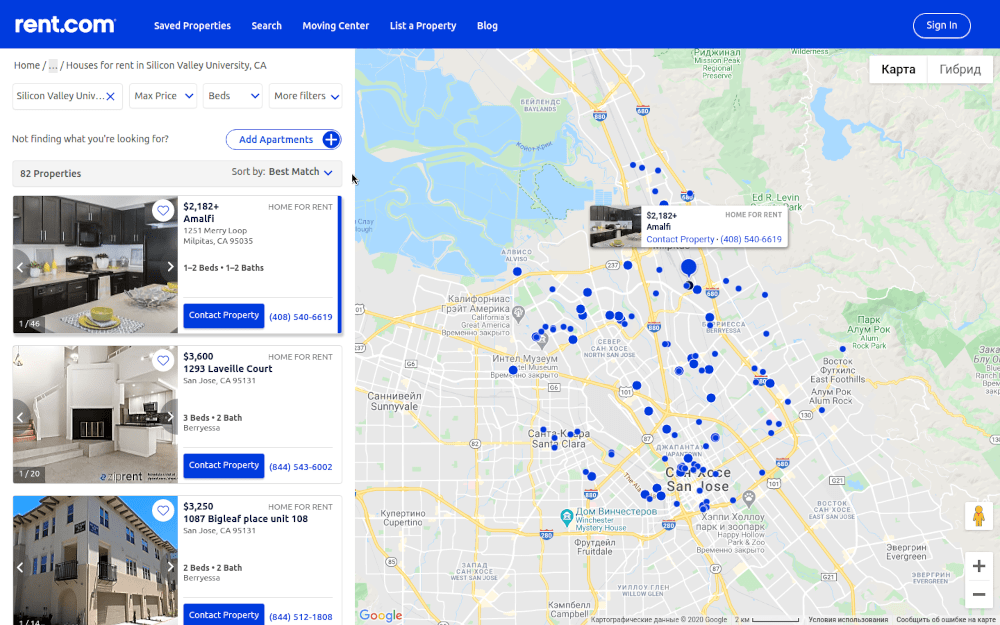
Task: Favorite the Amalfi listing with heart icon
Action: 163,210
